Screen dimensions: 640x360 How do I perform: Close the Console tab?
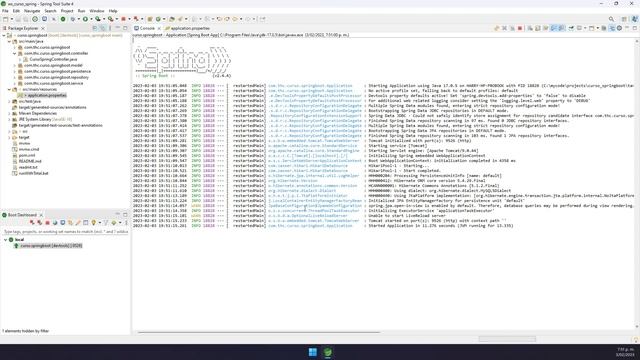click(159, 28)
